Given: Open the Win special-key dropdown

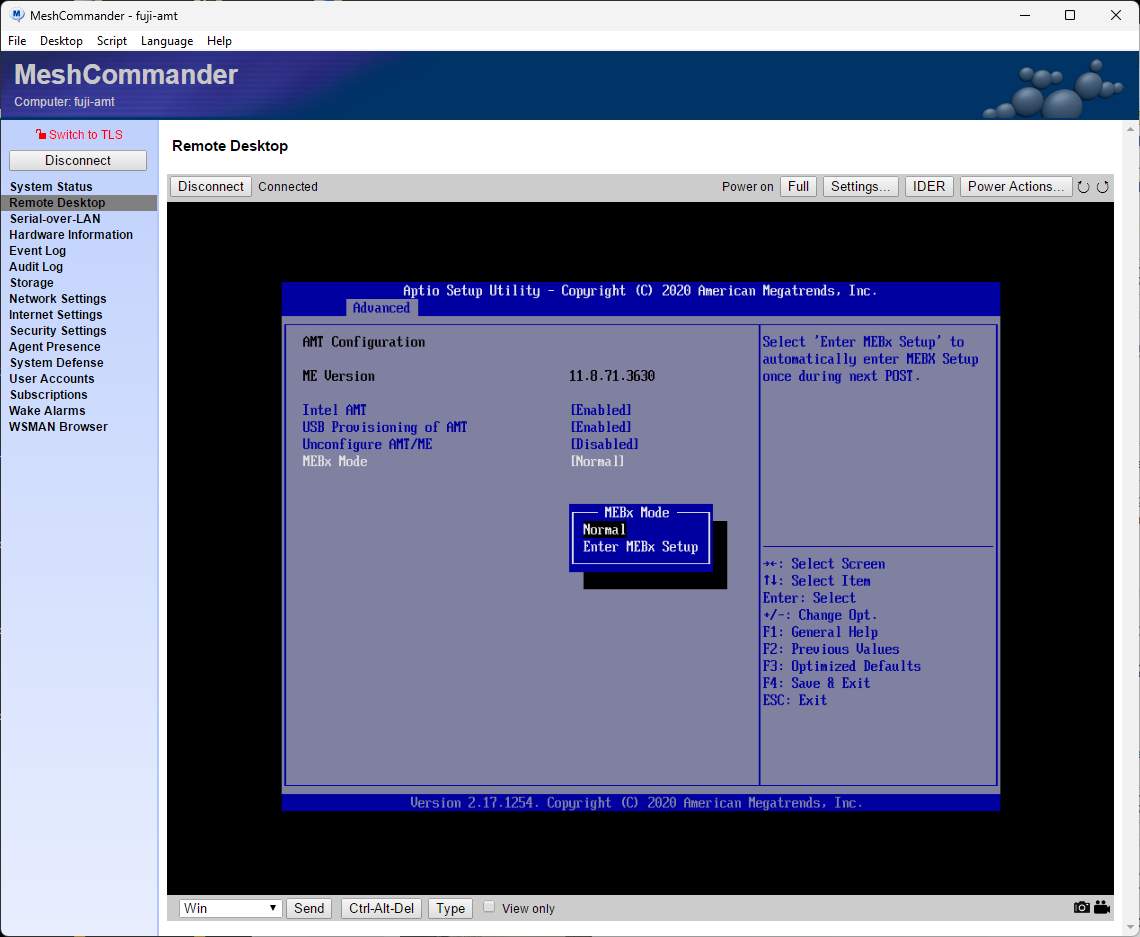Looking at the screenshot, I should pyautogui.click(x=230, y=908).
